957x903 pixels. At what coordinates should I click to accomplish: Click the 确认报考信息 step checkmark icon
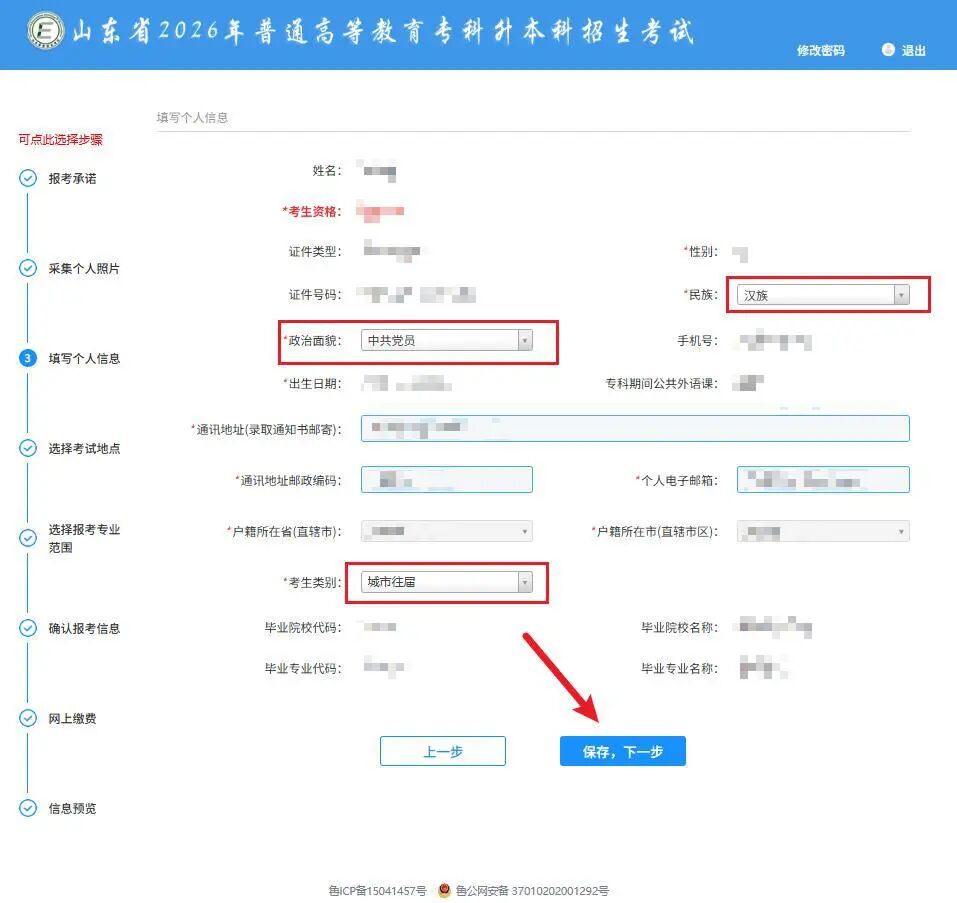(28, 628)
